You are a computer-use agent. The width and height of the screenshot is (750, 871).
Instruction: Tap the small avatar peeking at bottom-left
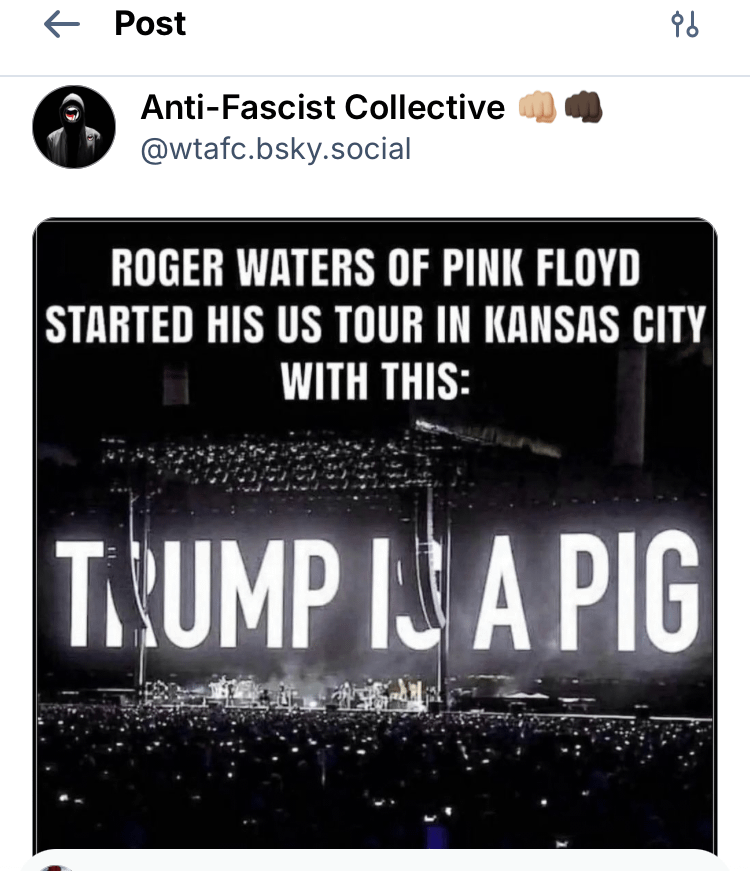pos(55,864)
